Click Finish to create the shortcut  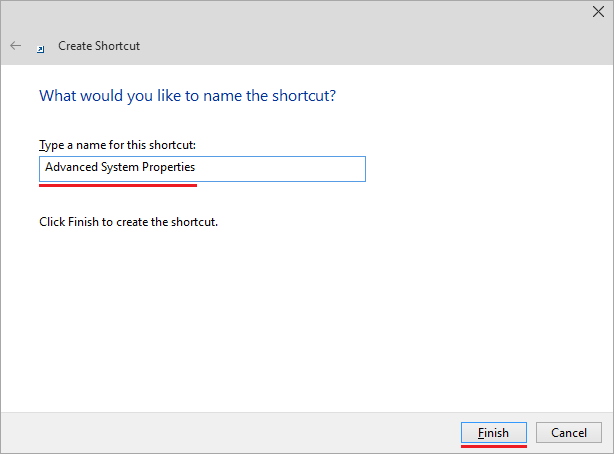pyautogui.click(x=493, y=432)
